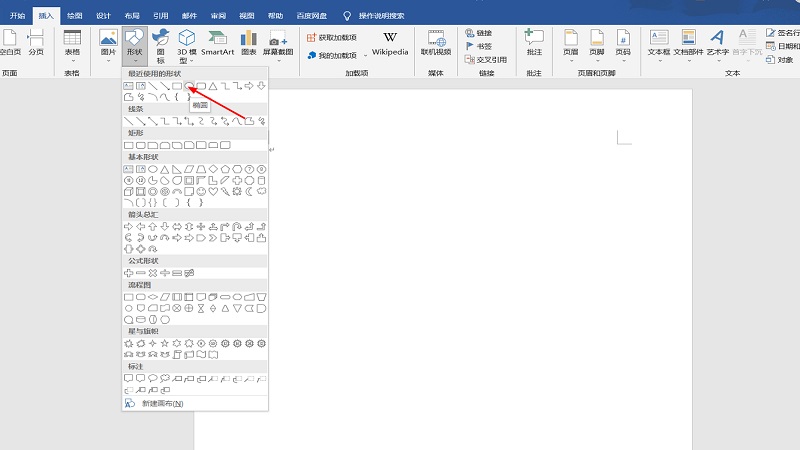Screen dimensions: 800x450
Task: Open Wikipedia add-in
Action: point(389,42)
